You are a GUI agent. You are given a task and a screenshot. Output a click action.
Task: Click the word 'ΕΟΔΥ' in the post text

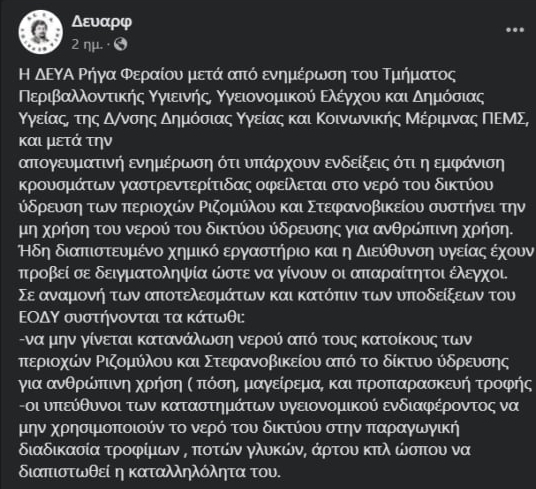(40, 317)
